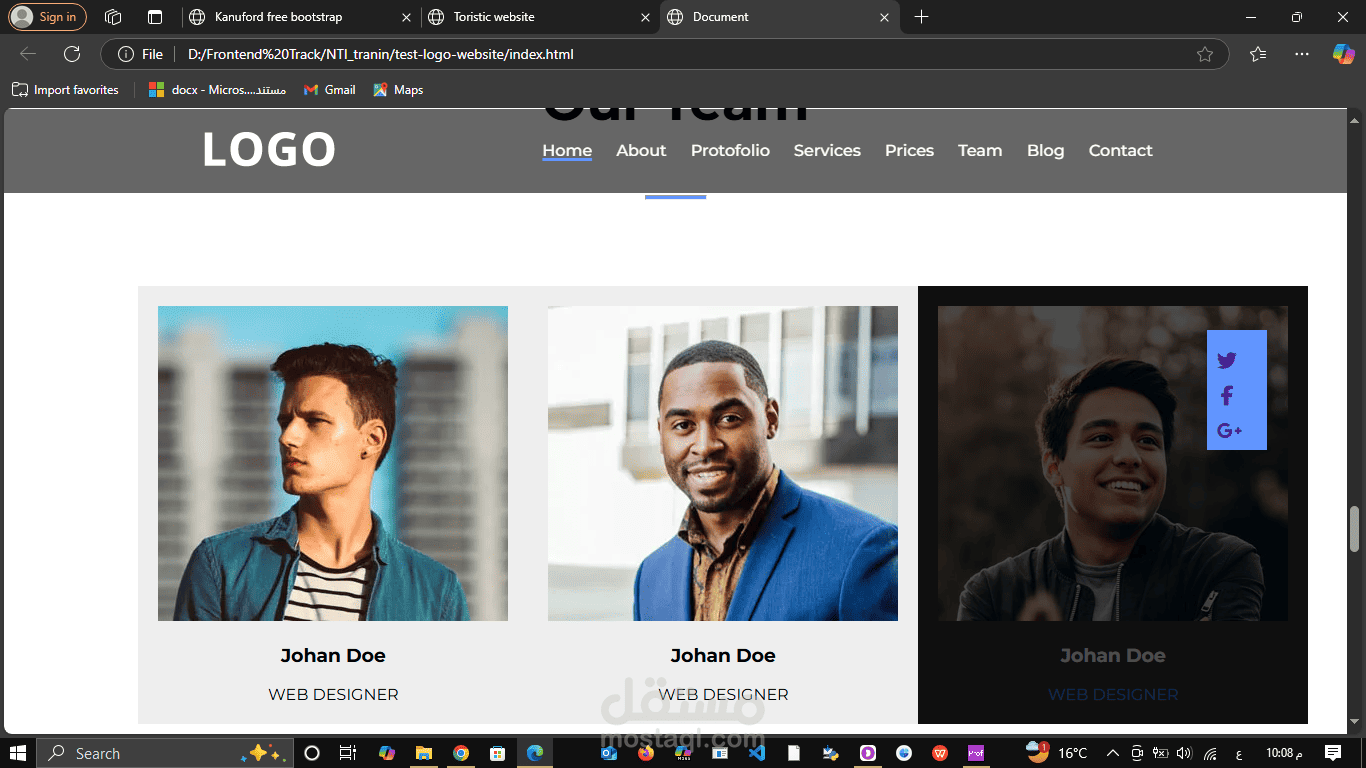Click the Facebook icon on team card
This screenshot has height=768, width=1366.
coord(1227,396)
